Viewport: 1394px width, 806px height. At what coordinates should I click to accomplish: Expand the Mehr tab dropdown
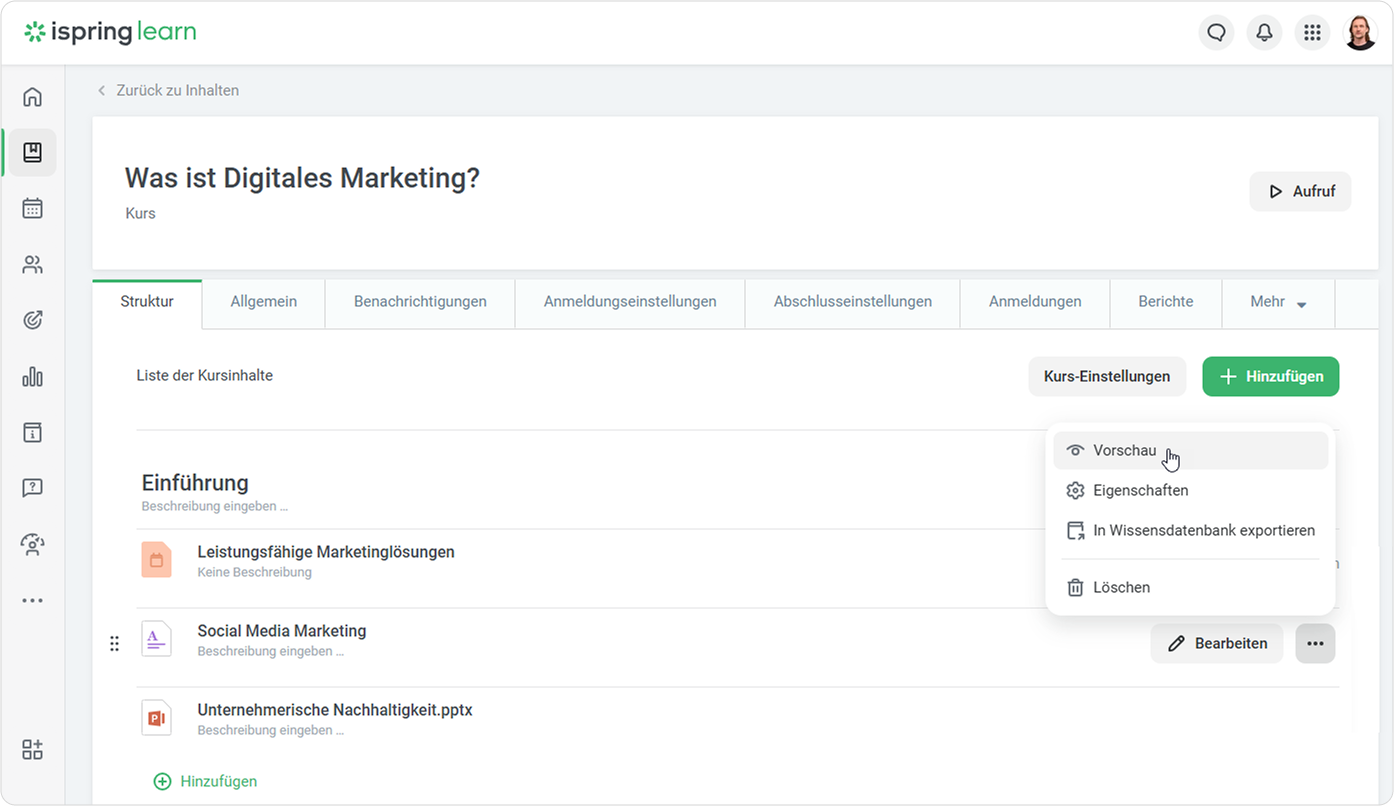coord(1278,302)
